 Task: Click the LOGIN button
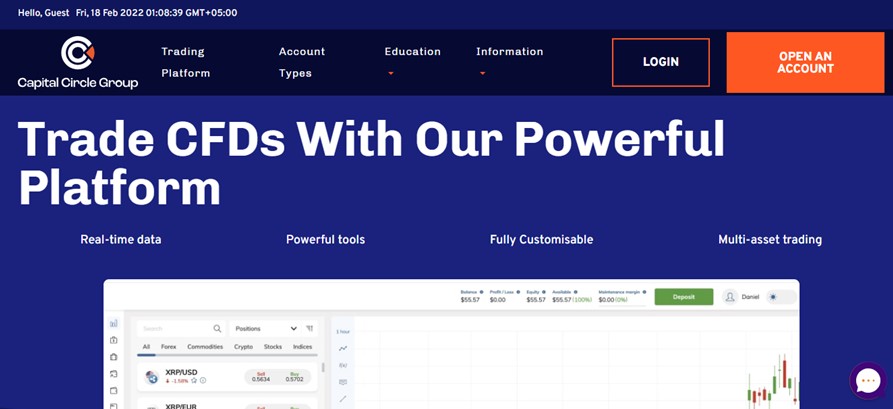point(660,62)
